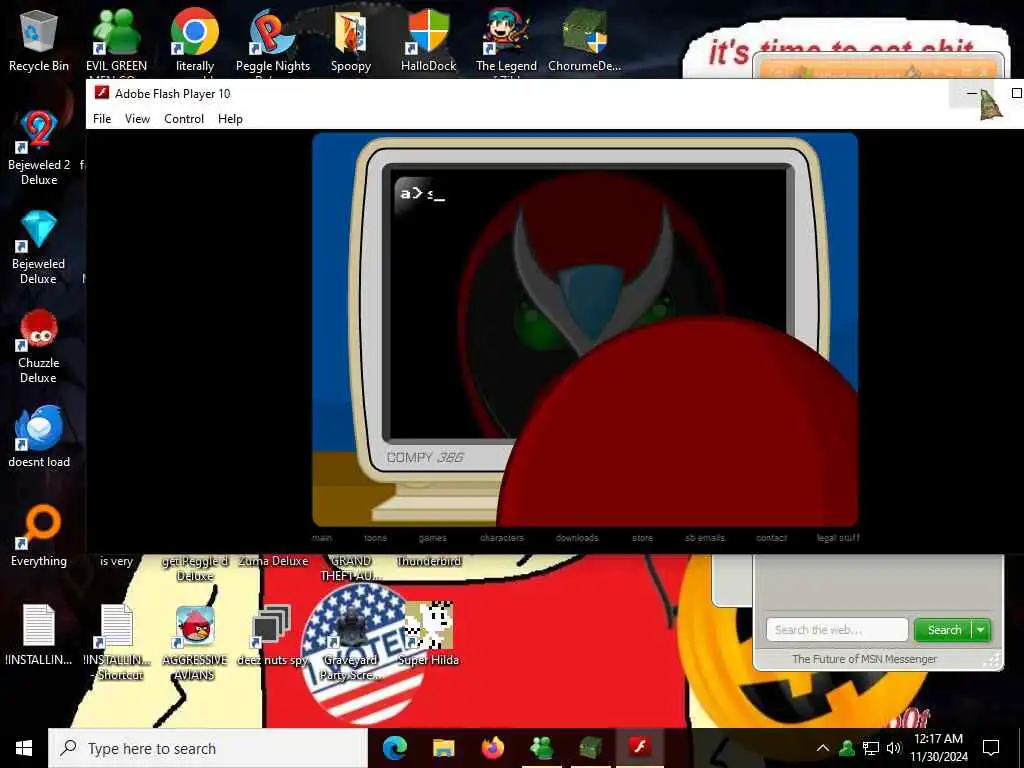Launch Graveyard Party Scre... shortcut
The image size is (1024, 768).
(351, 642)
